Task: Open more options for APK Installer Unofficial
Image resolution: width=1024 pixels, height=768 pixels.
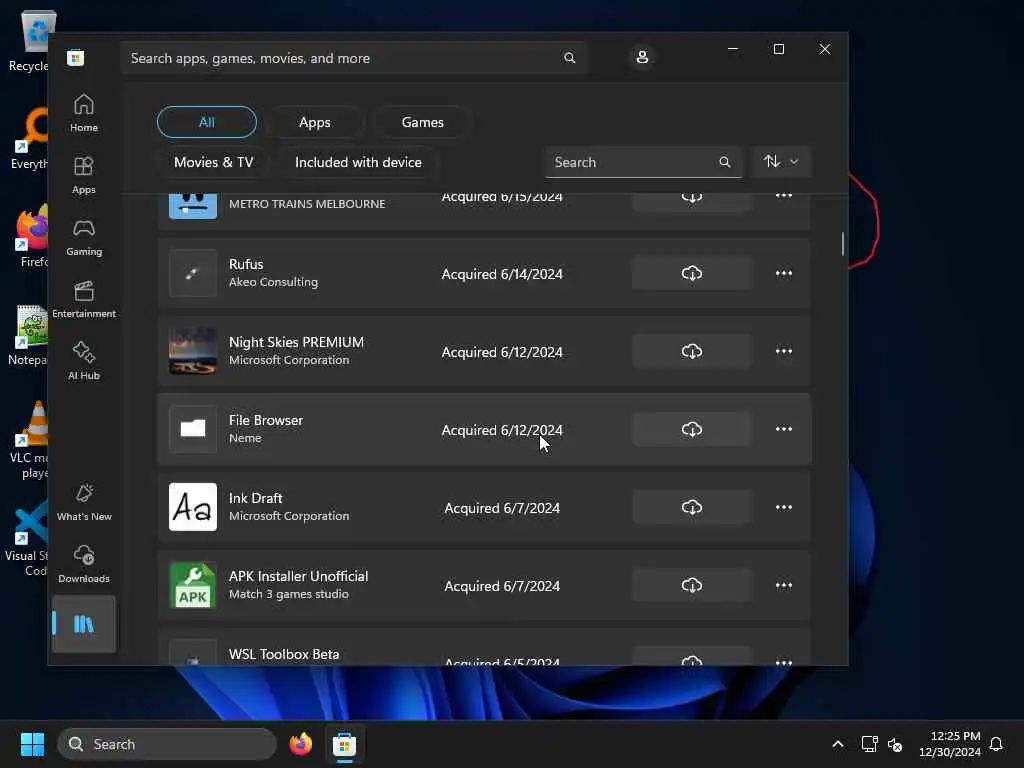Action: 784,585
